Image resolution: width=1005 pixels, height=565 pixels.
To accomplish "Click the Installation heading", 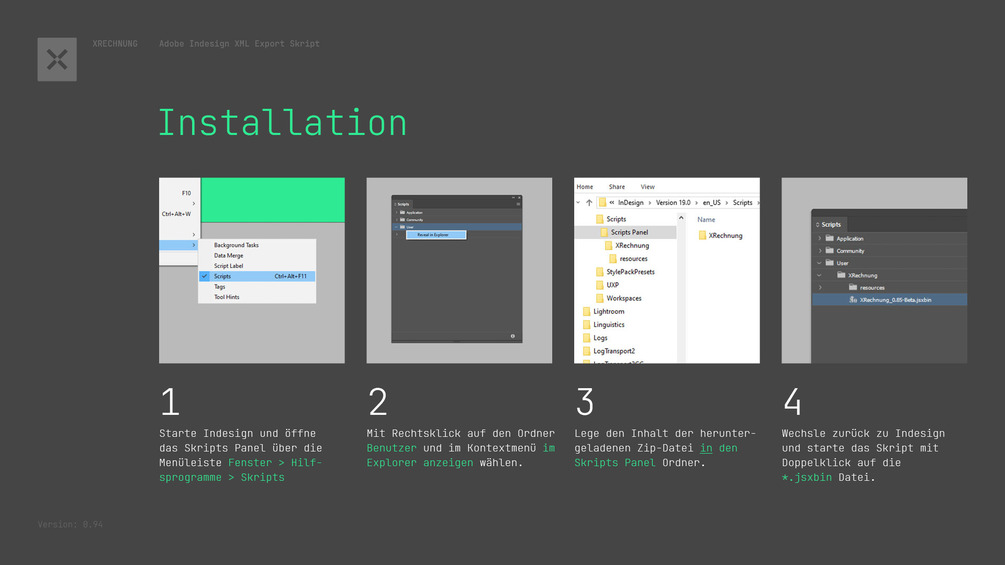I will 283,122.
